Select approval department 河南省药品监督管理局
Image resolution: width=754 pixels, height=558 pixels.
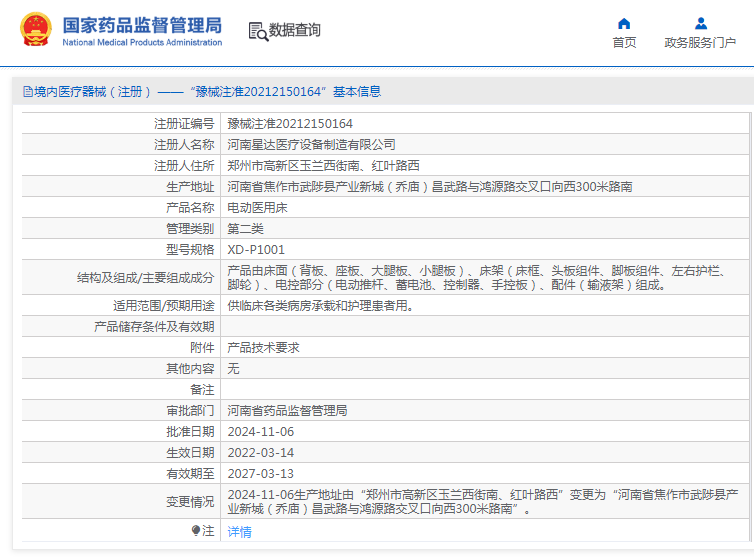click(287, 410)
